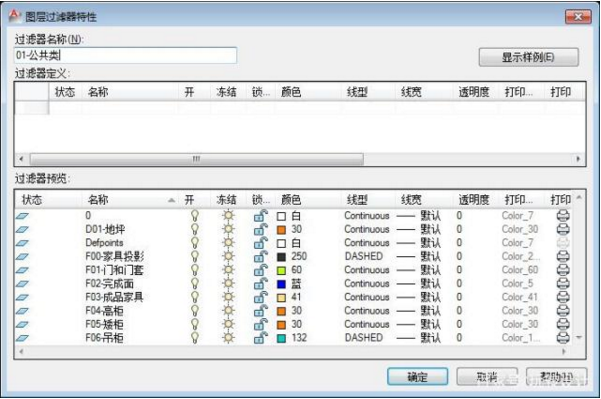This screenshot has height=399, width=601.
Task: Click right arrow of filter definition scrollbar
Action: (578, 159)
